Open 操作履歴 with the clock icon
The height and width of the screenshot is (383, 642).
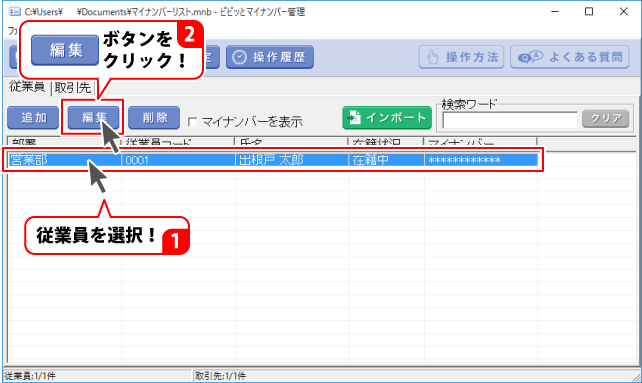pyautogui.click(x=270, y=57)
